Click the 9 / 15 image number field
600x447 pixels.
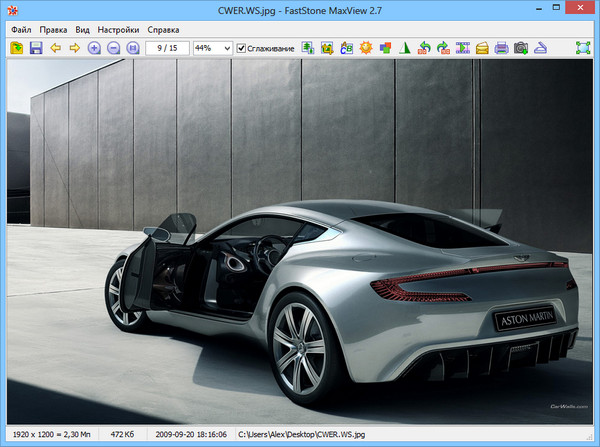coord(167,48)
